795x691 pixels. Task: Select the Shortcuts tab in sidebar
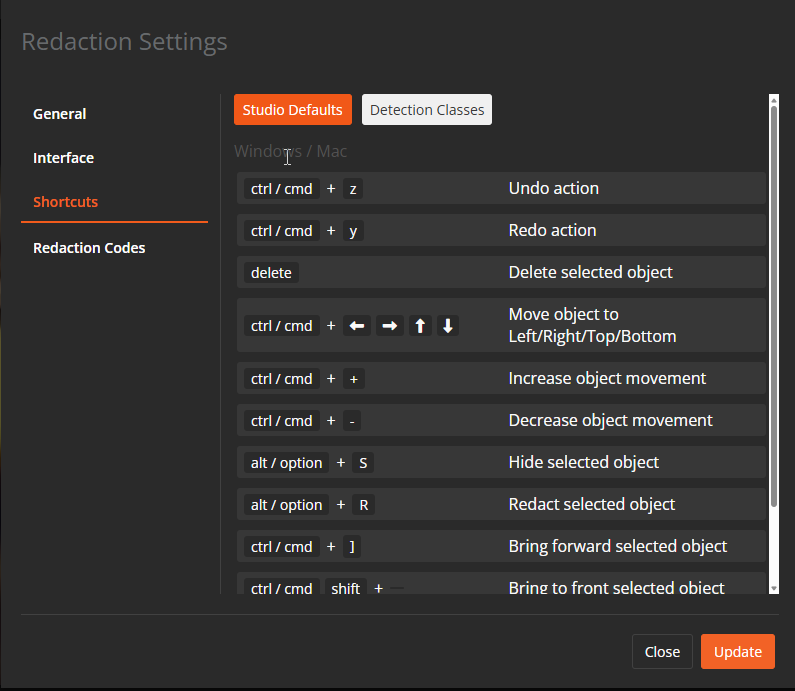click(65, 202)
